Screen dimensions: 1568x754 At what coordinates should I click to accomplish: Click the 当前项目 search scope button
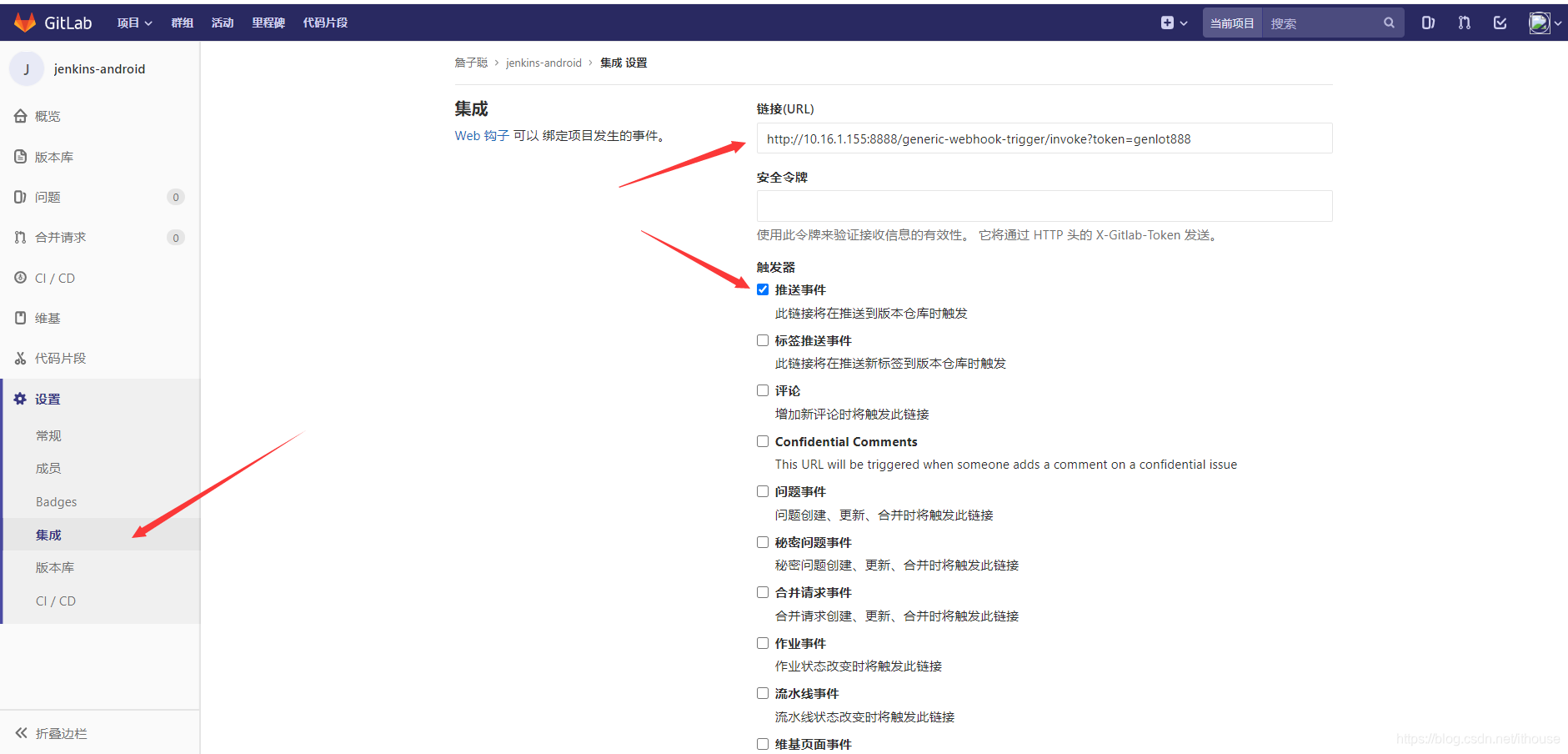coord(1232,23)
